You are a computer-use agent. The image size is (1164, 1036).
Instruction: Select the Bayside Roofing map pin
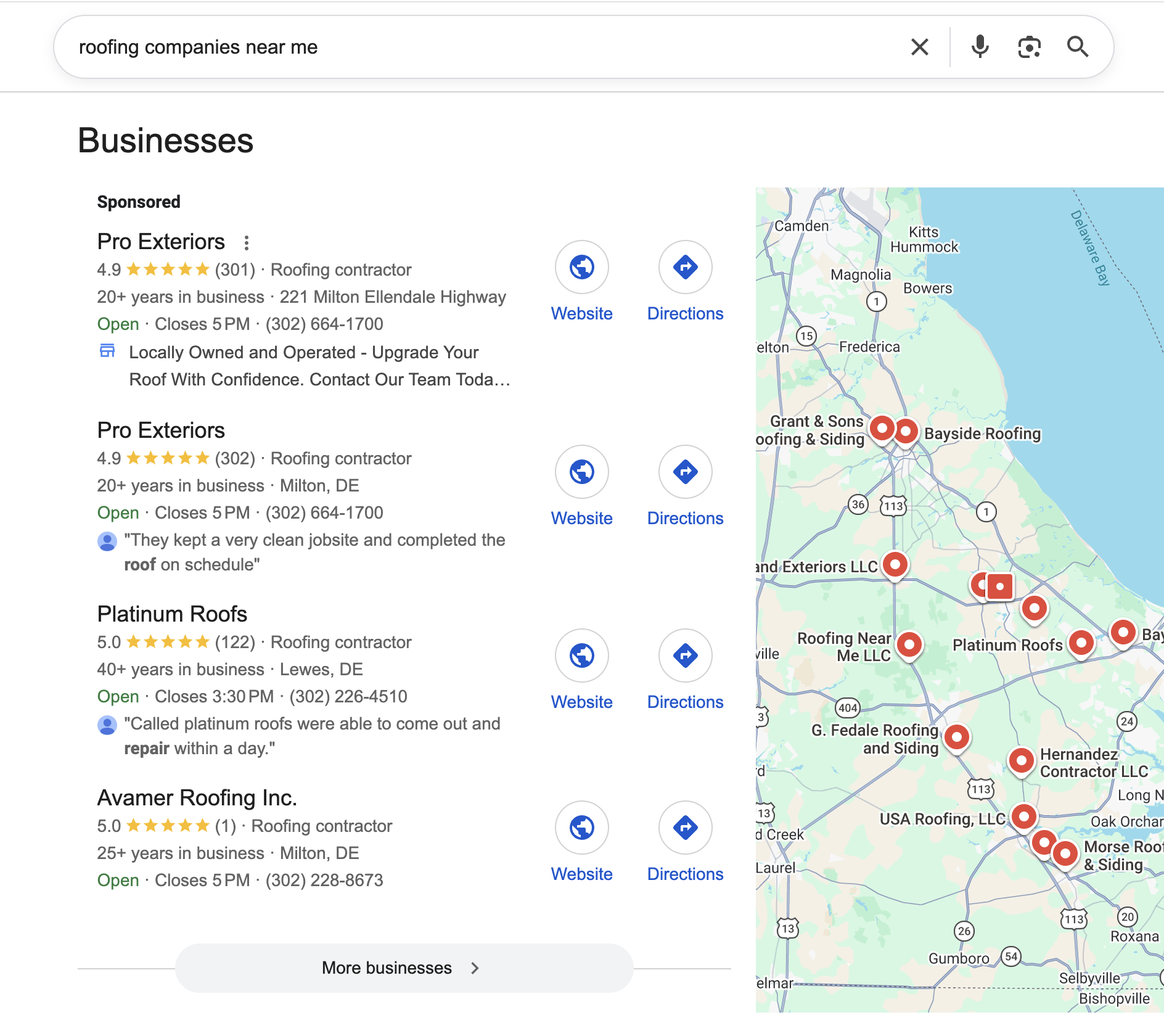906,430
